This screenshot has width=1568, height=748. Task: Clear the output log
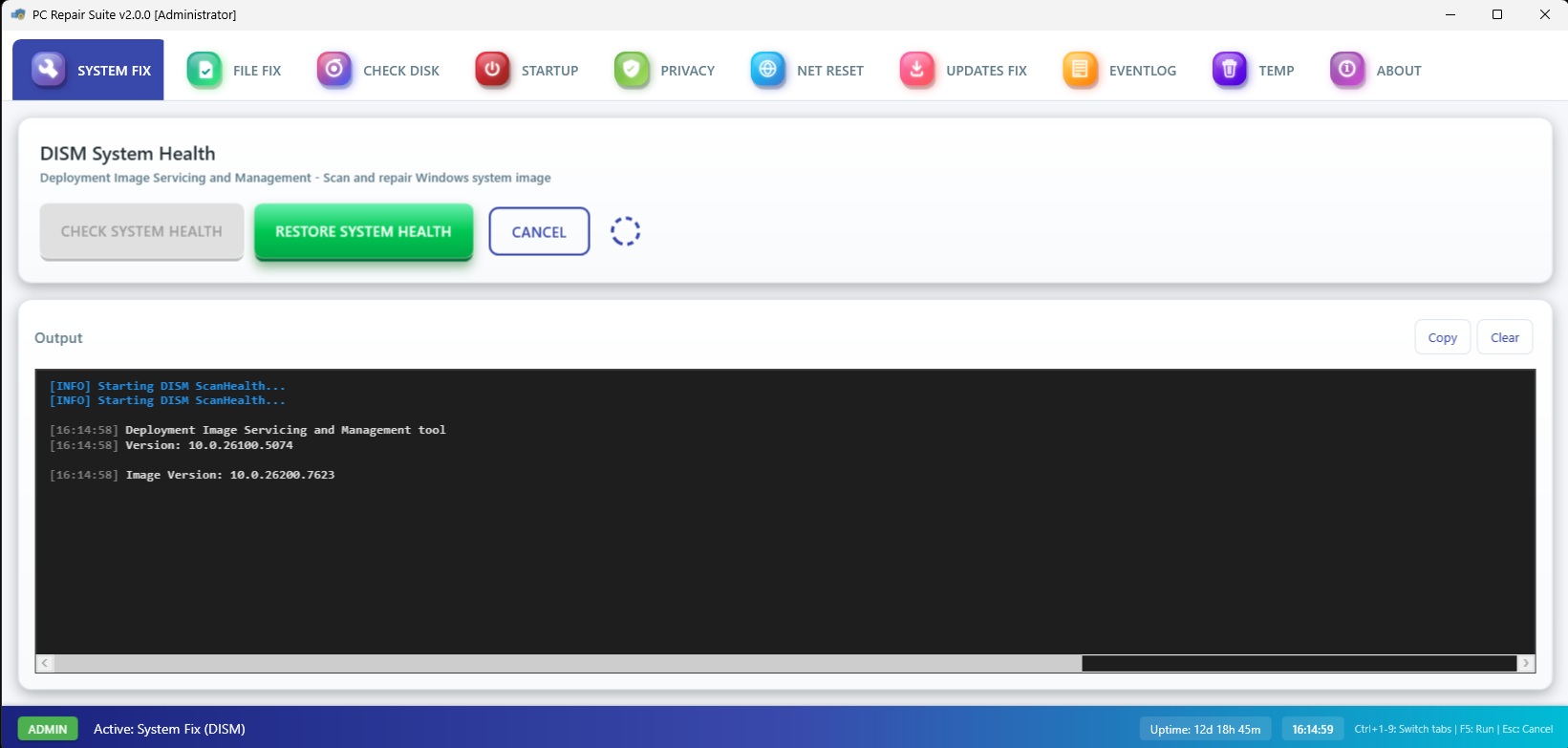point(1505,337)
